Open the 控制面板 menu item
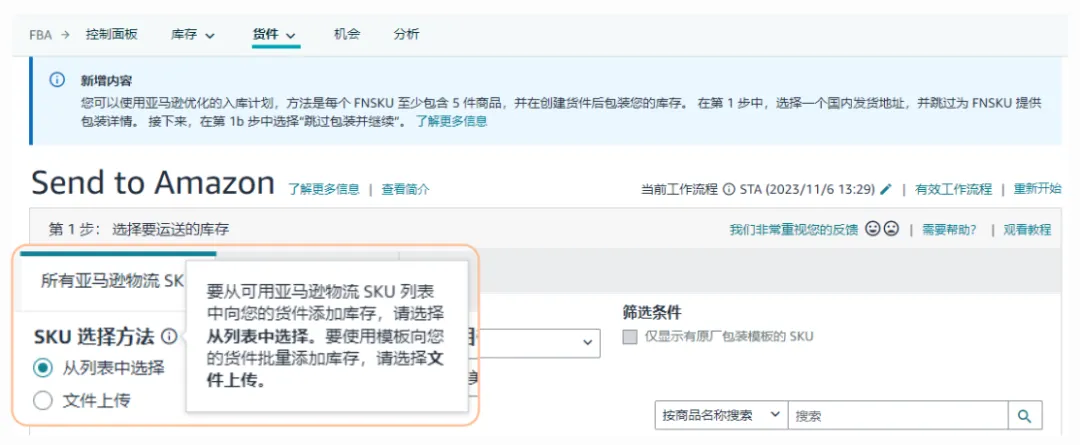 click(112, 34)
